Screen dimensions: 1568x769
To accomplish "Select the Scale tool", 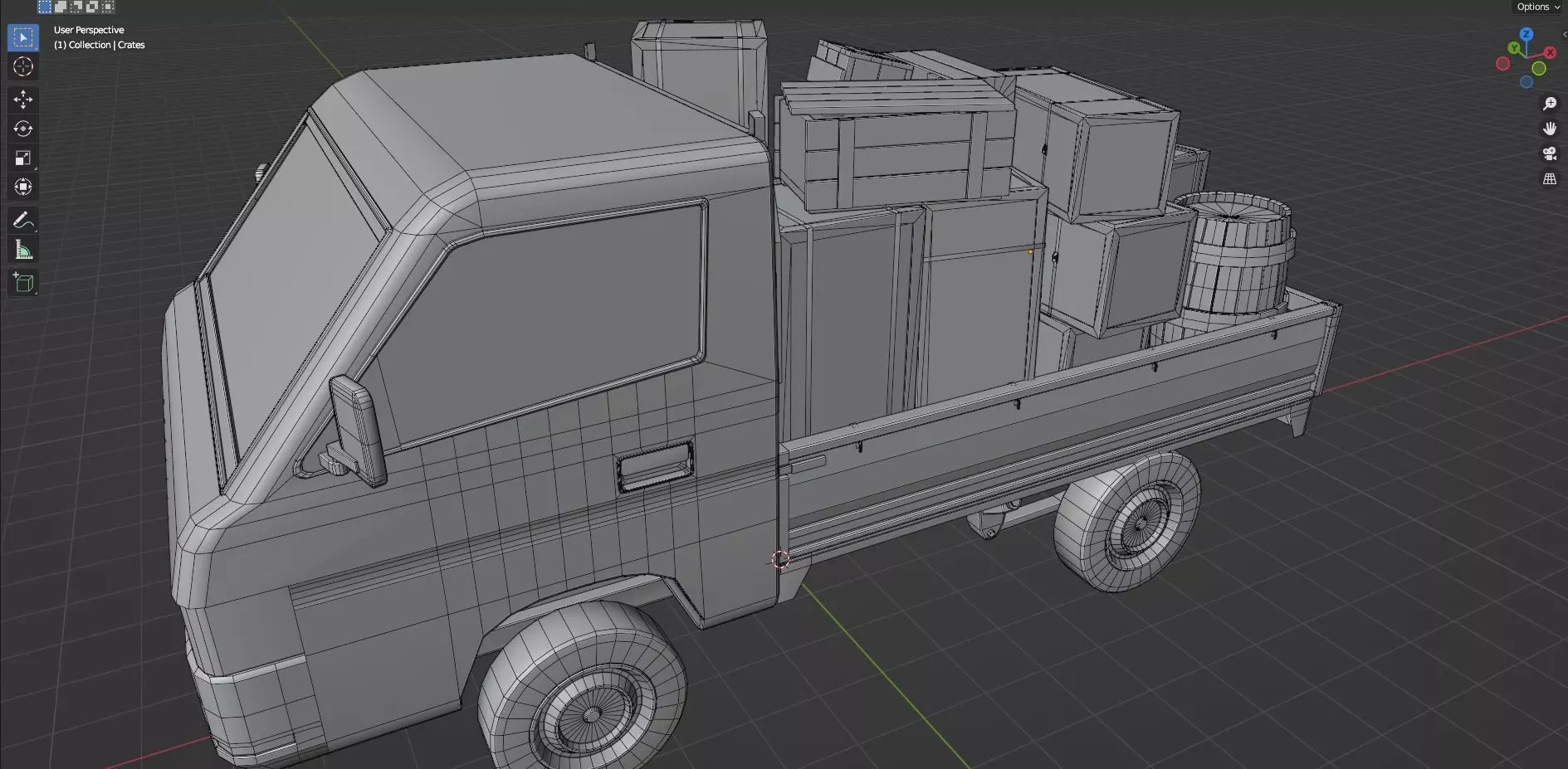I will point(23,158).
